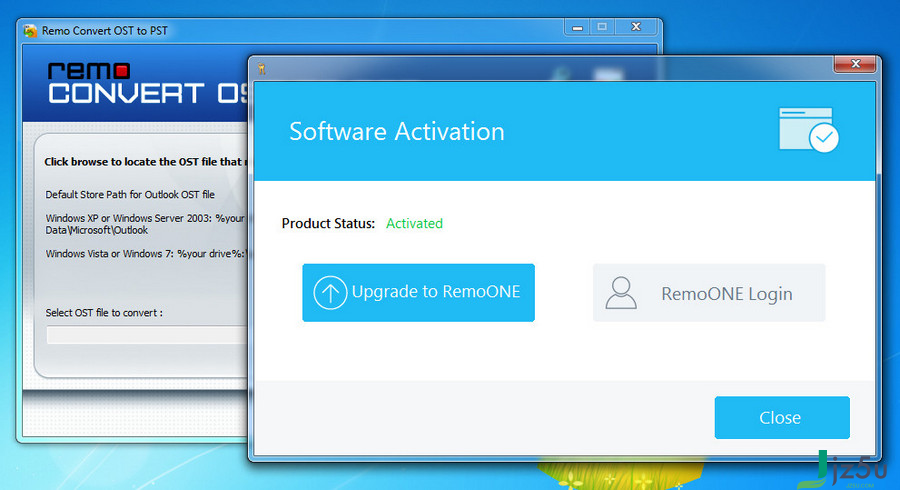Click the Default Store Path for Outlook text
Image resolution: width=900 pixels, height=490 pixels.
[130, 195]
